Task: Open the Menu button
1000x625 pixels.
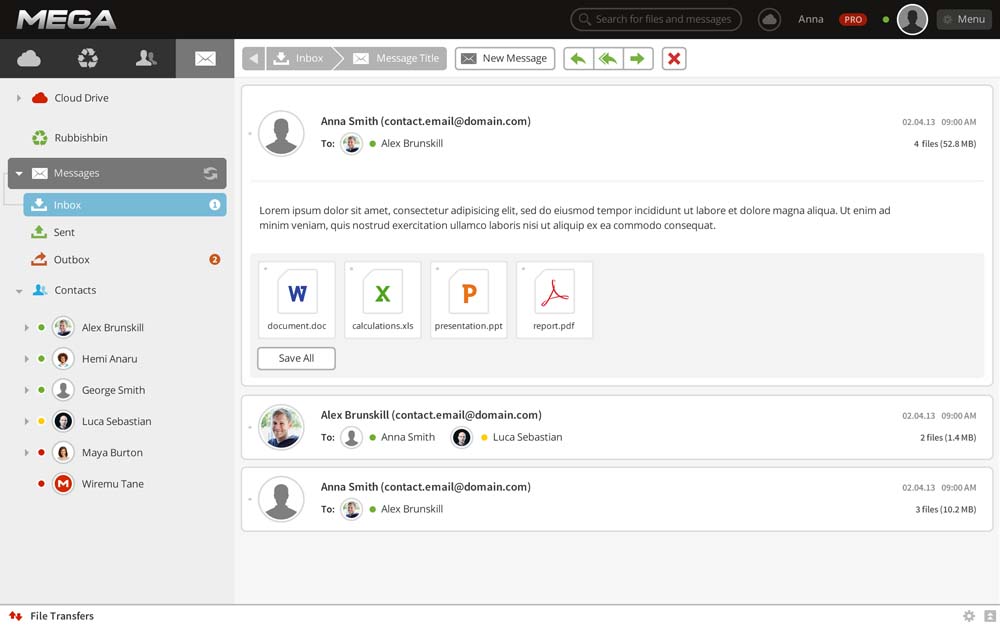Action: point(964,20)
